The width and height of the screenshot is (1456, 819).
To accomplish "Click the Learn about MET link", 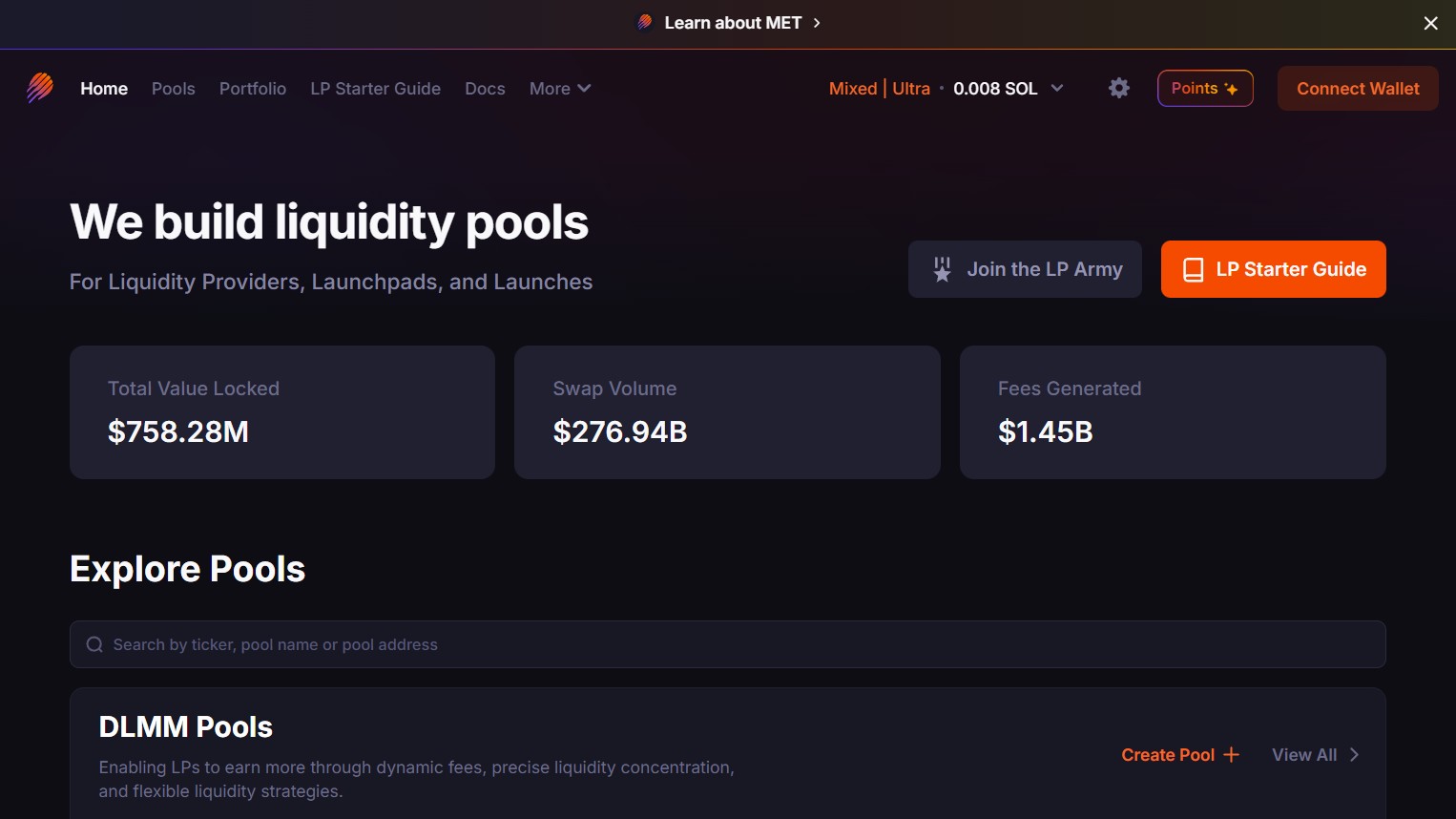I will click(x=733, y=23).
